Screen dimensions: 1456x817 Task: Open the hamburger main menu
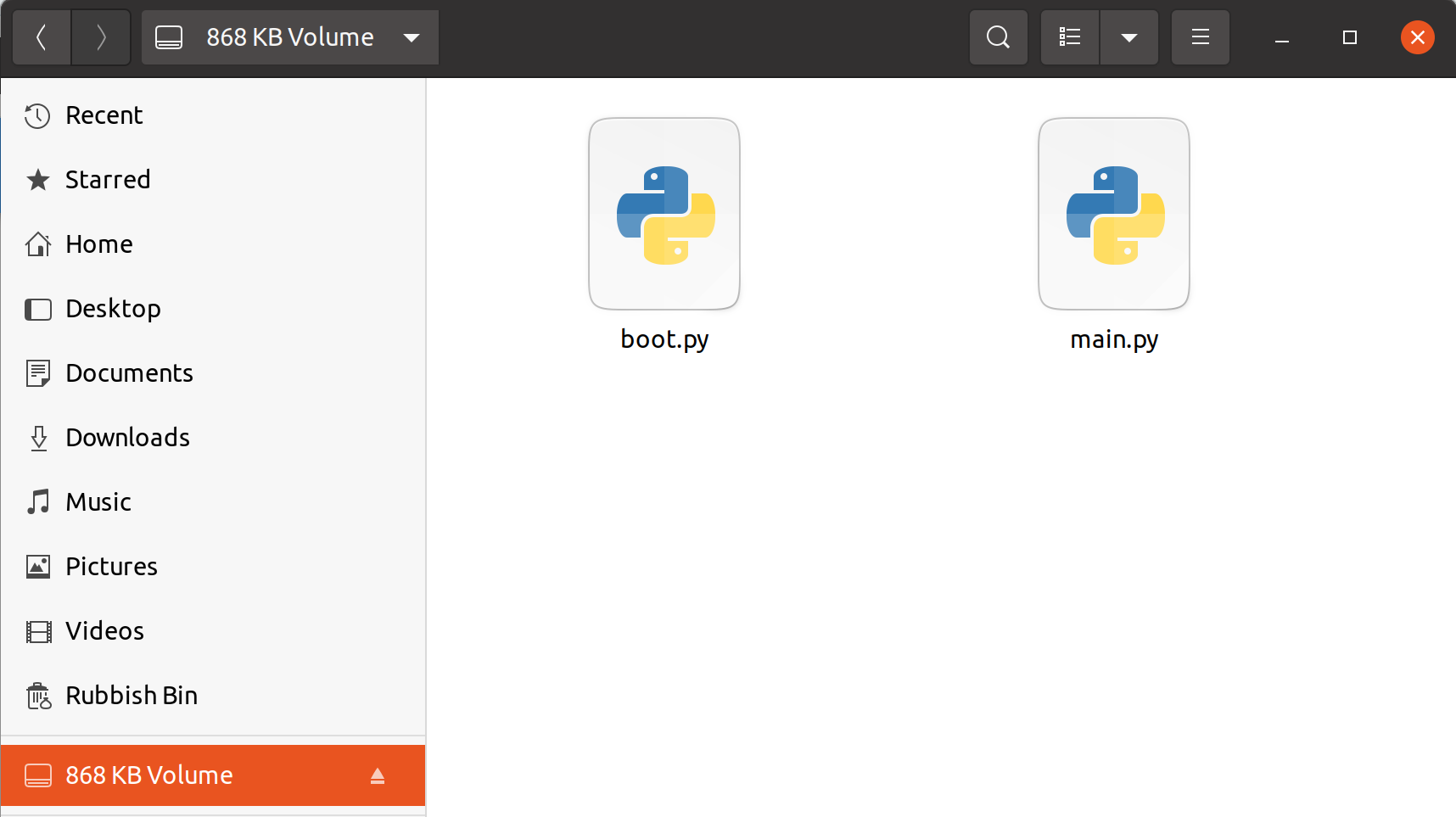click(1200, 37)
